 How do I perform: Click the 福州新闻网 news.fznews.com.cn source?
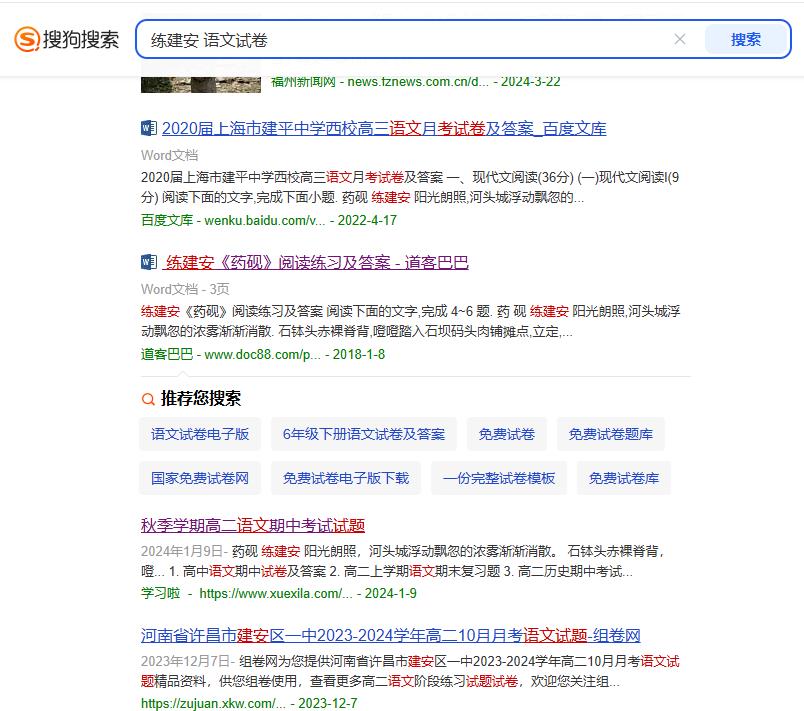(380, 82)
